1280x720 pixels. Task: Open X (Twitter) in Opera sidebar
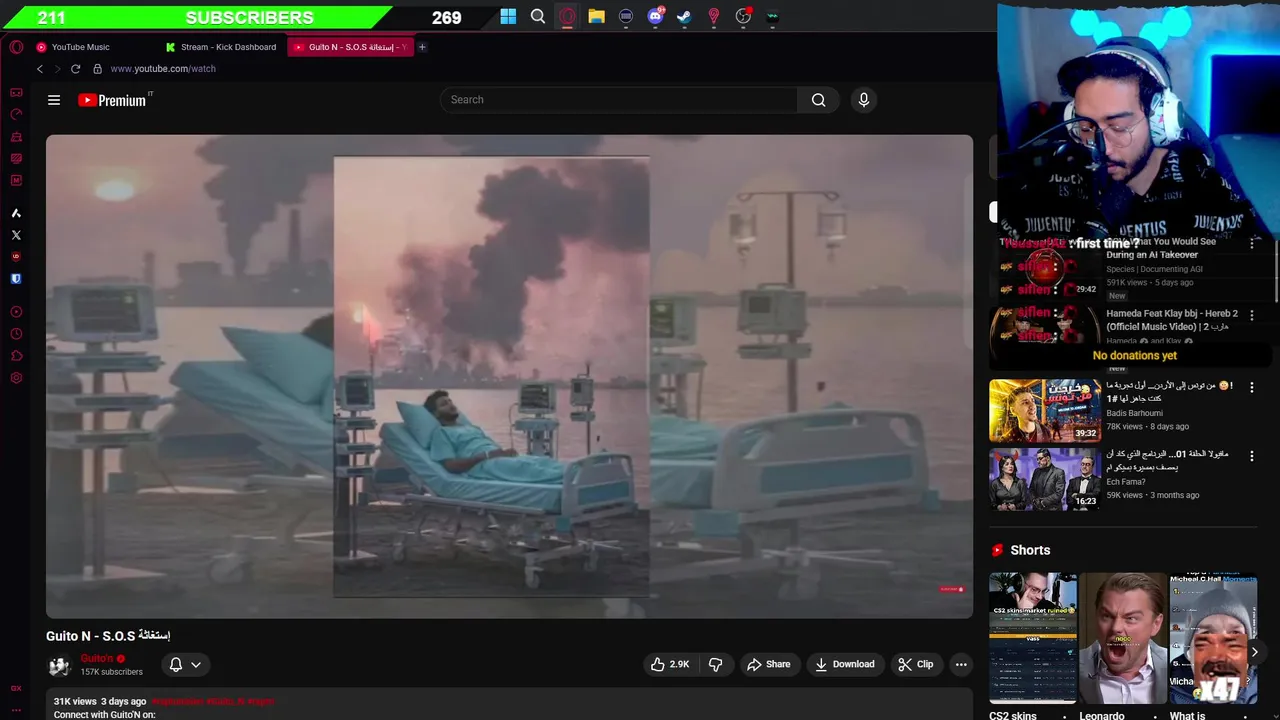[x=16, y=235]
